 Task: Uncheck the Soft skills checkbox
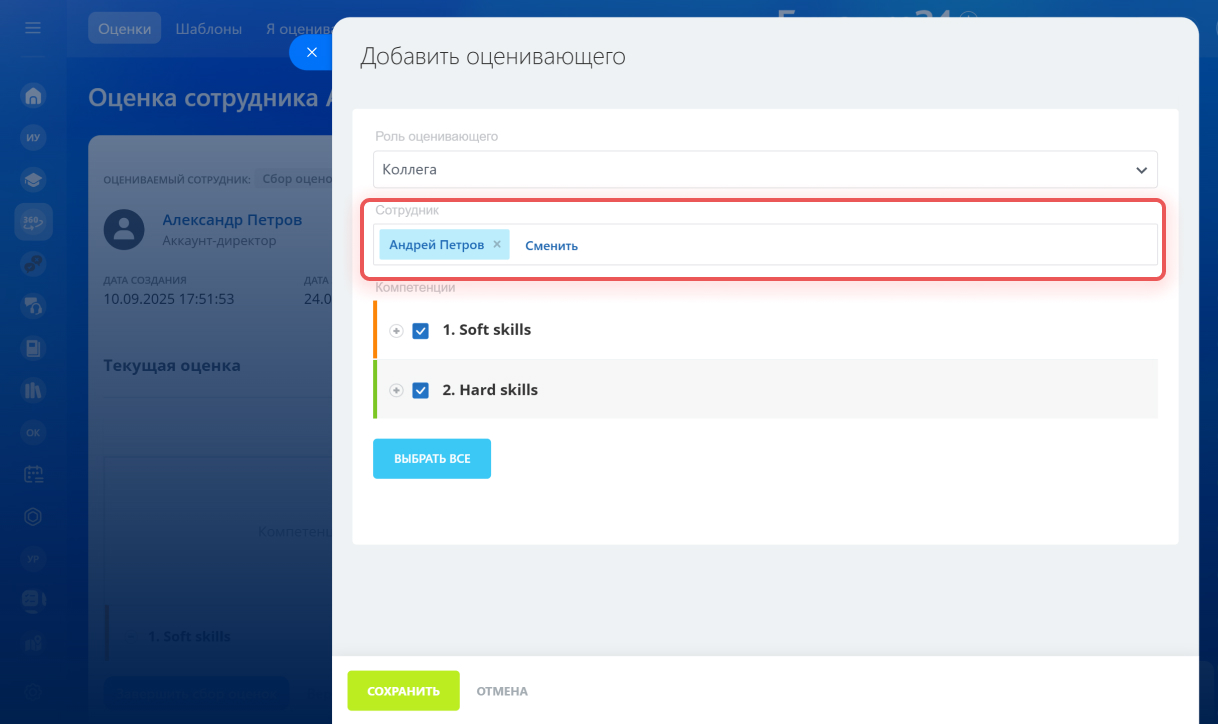421,330
